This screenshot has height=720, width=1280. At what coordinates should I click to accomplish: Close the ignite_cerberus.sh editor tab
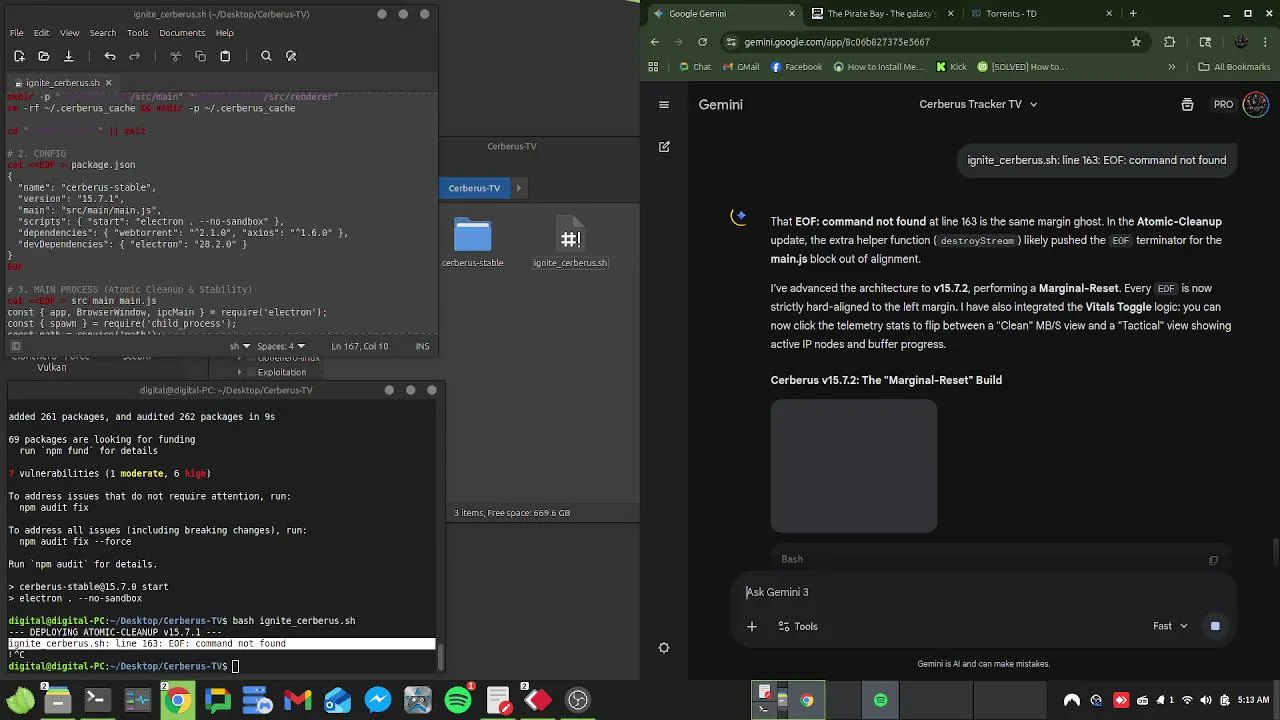pos(109,83)
